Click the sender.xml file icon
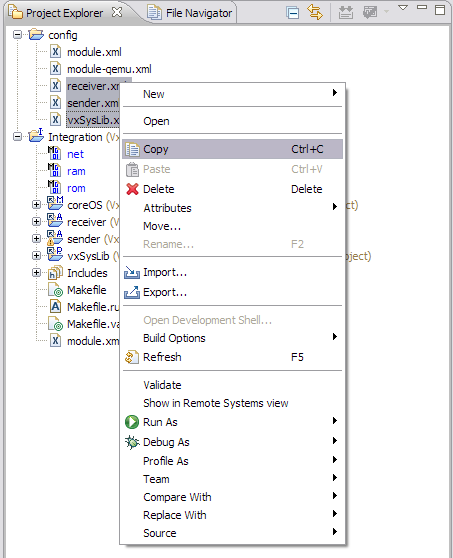 (x=55, y=102)
